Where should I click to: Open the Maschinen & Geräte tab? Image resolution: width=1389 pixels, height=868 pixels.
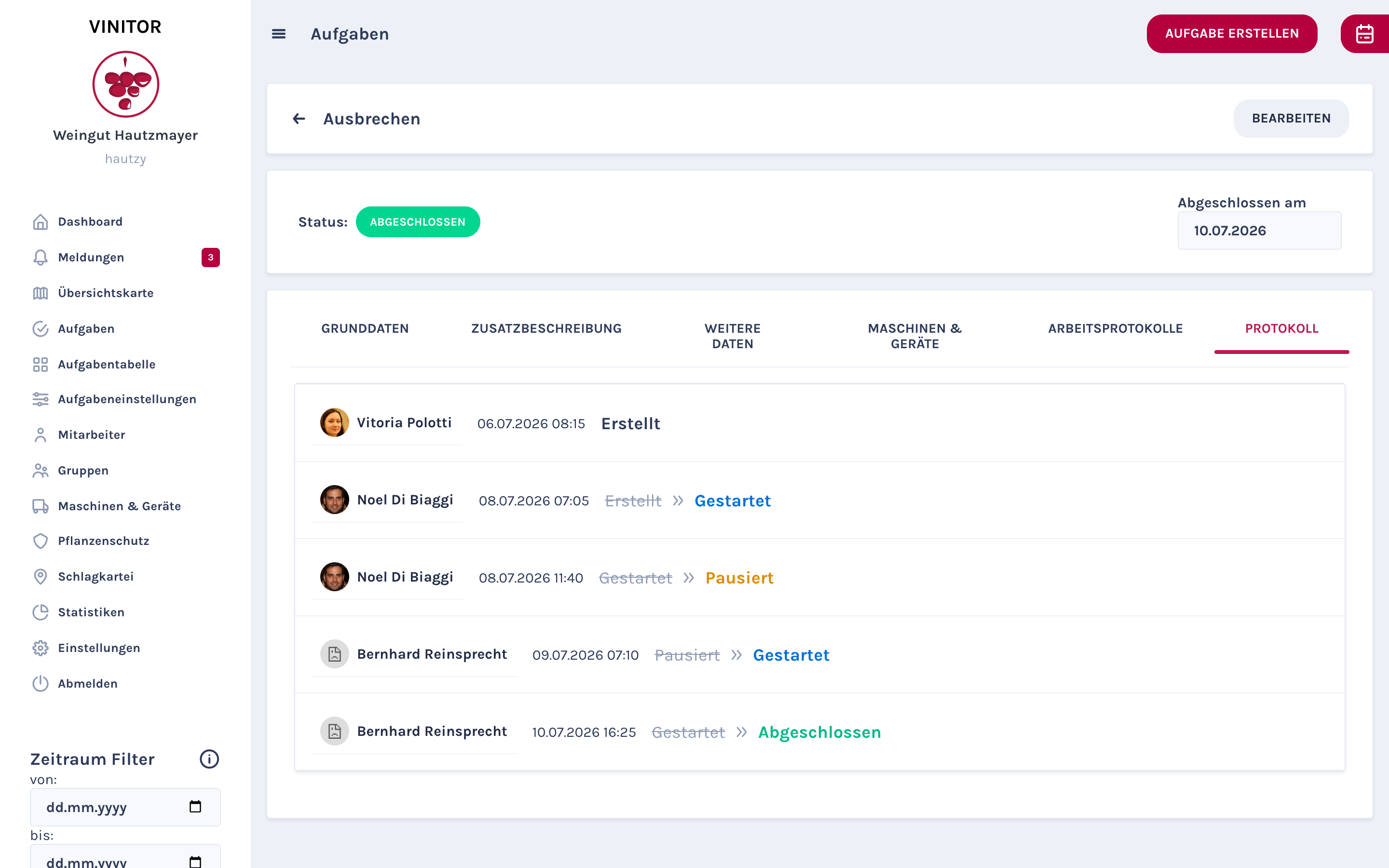click(915, 336)
